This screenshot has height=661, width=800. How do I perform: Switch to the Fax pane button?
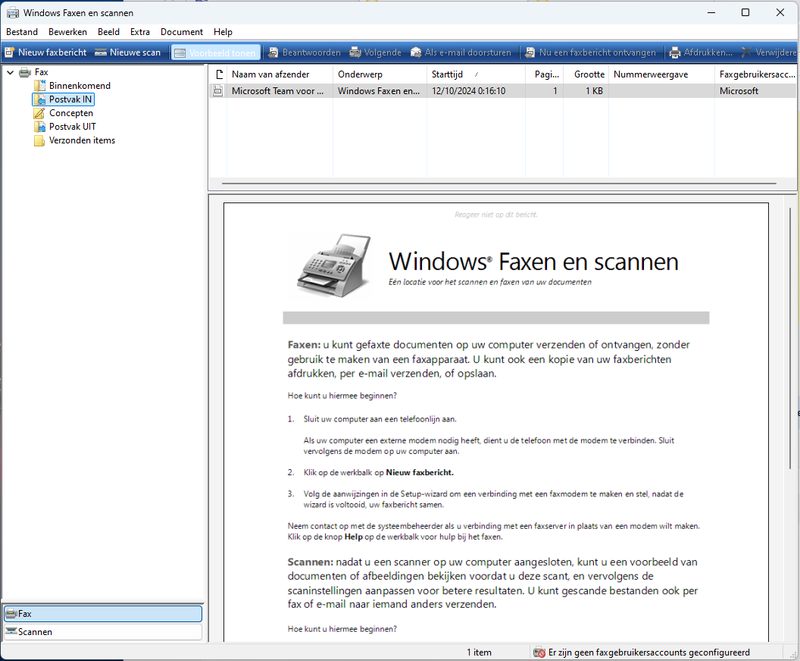(103, 614)
